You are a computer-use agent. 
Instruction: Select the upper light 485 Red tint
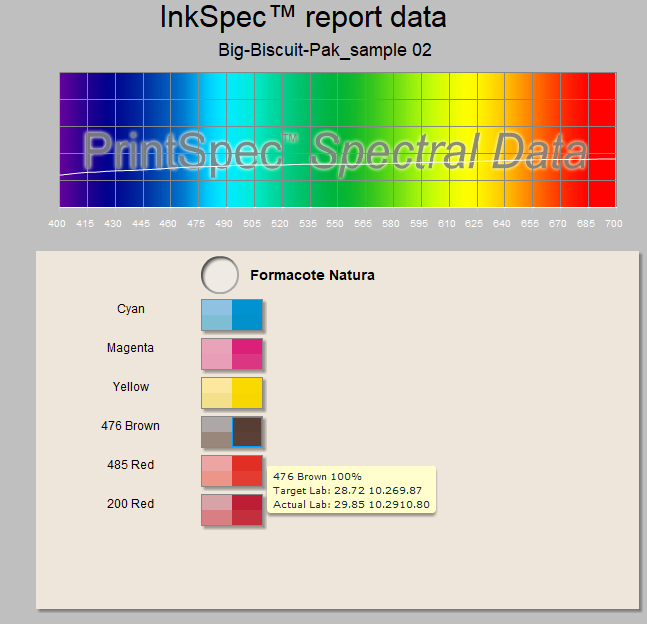[x=217, y=463]
